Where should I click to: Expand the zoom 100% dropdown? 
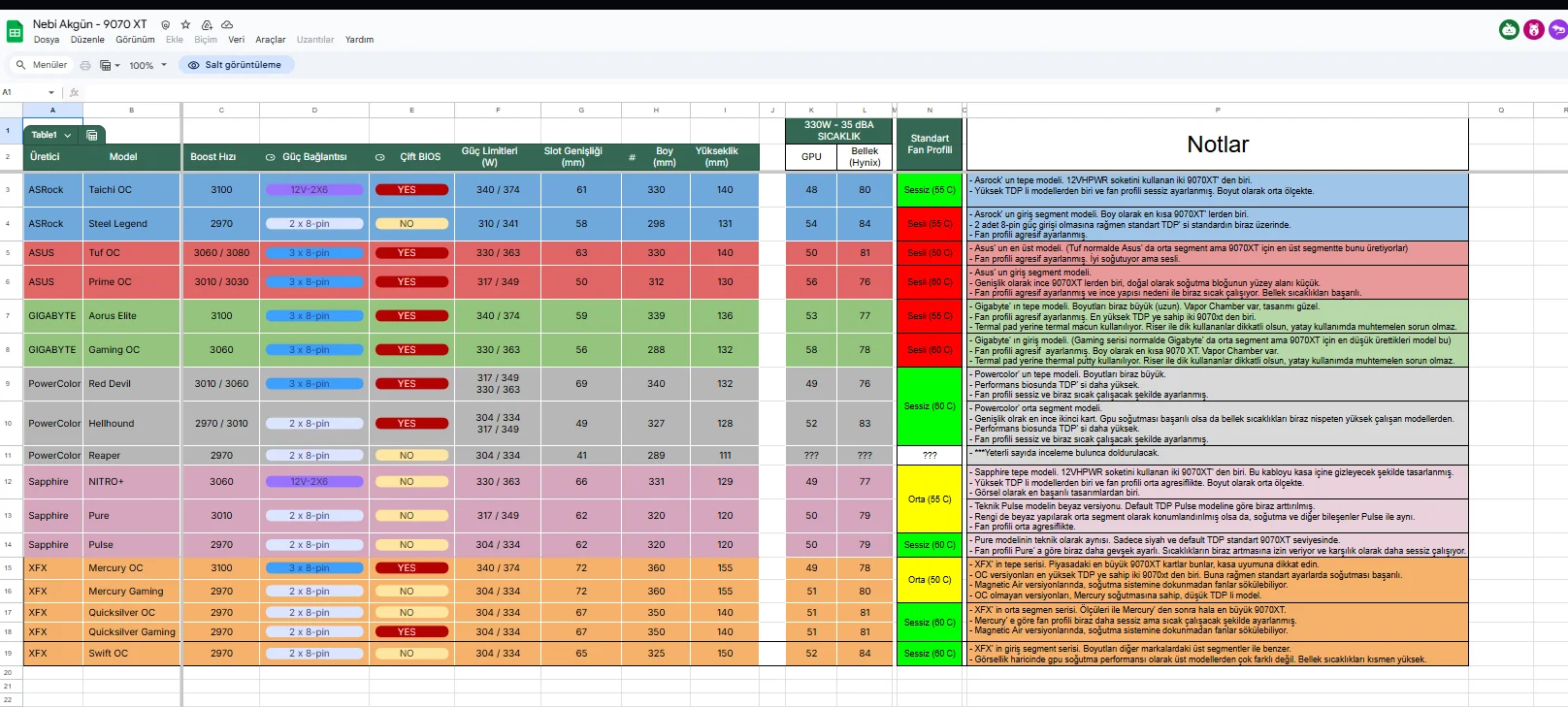164,65
